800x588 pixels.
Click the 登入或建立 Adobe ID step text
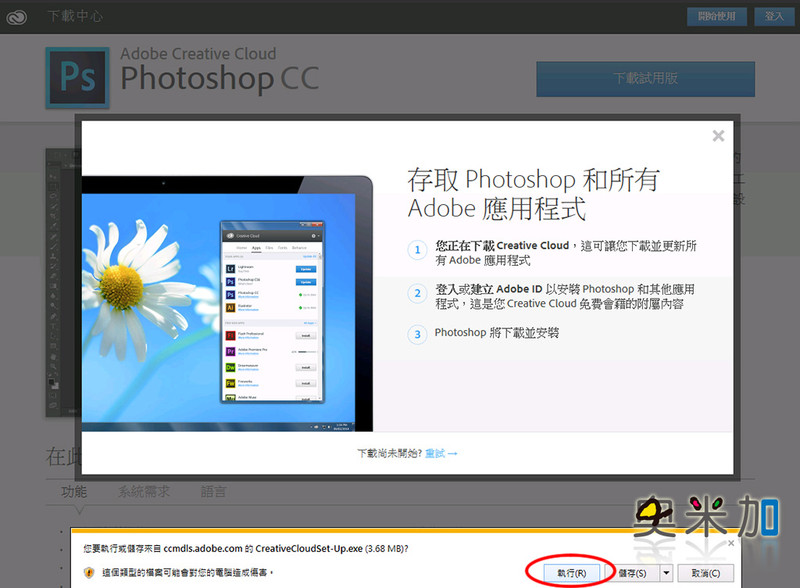tap(564, 297)
